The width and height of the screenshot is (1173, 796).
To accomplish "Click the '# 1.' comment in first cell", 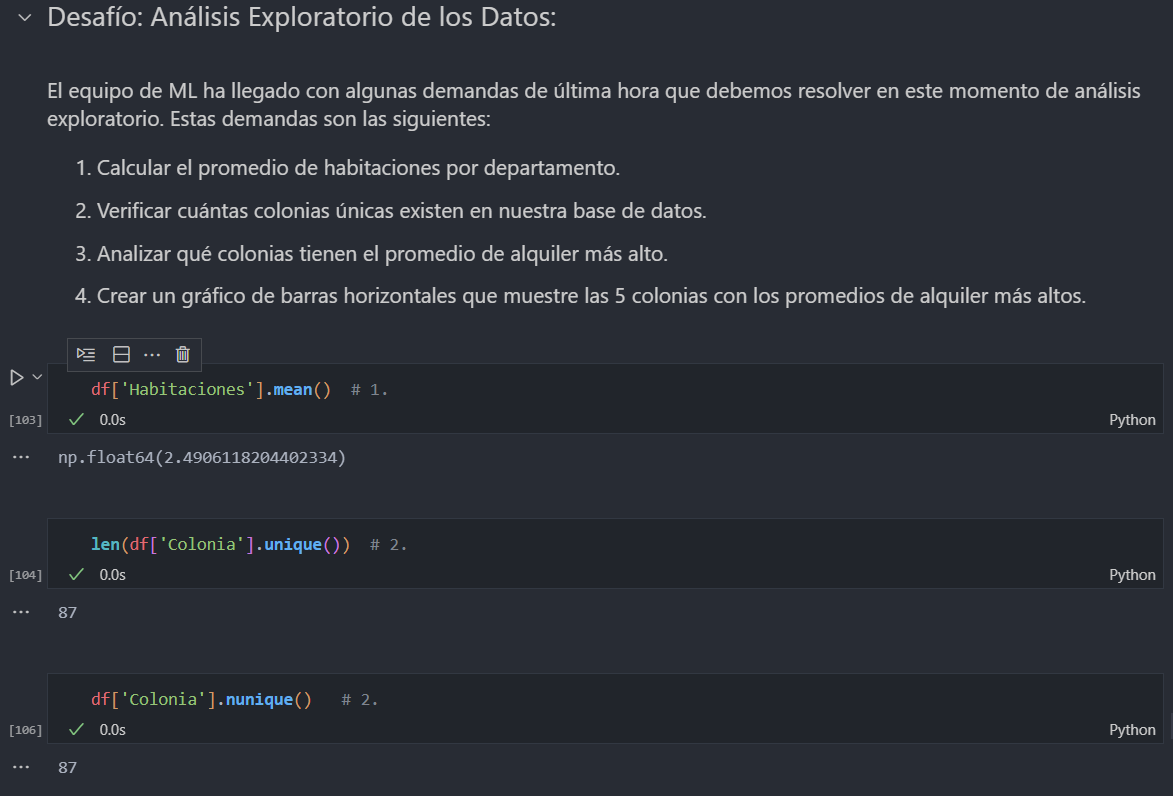I will pos(370,390).
